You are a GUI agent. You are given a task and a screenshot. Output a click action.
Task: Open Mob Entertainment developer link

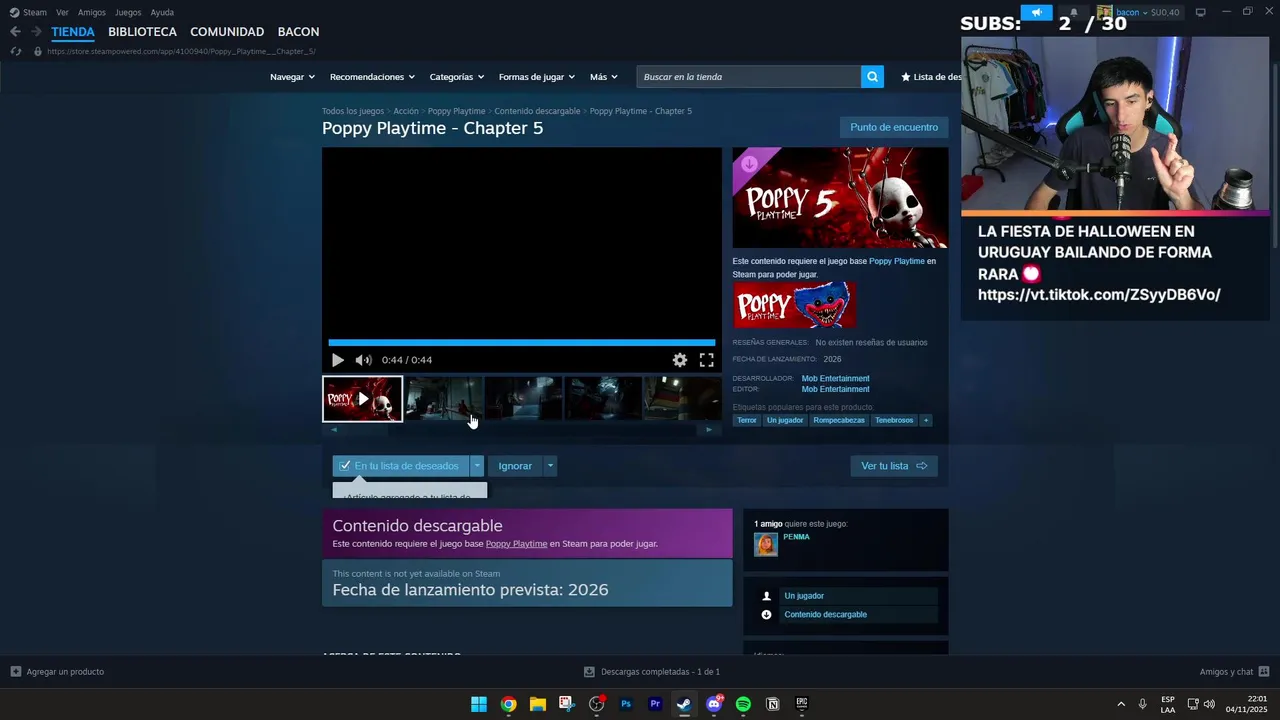point(835,379)
